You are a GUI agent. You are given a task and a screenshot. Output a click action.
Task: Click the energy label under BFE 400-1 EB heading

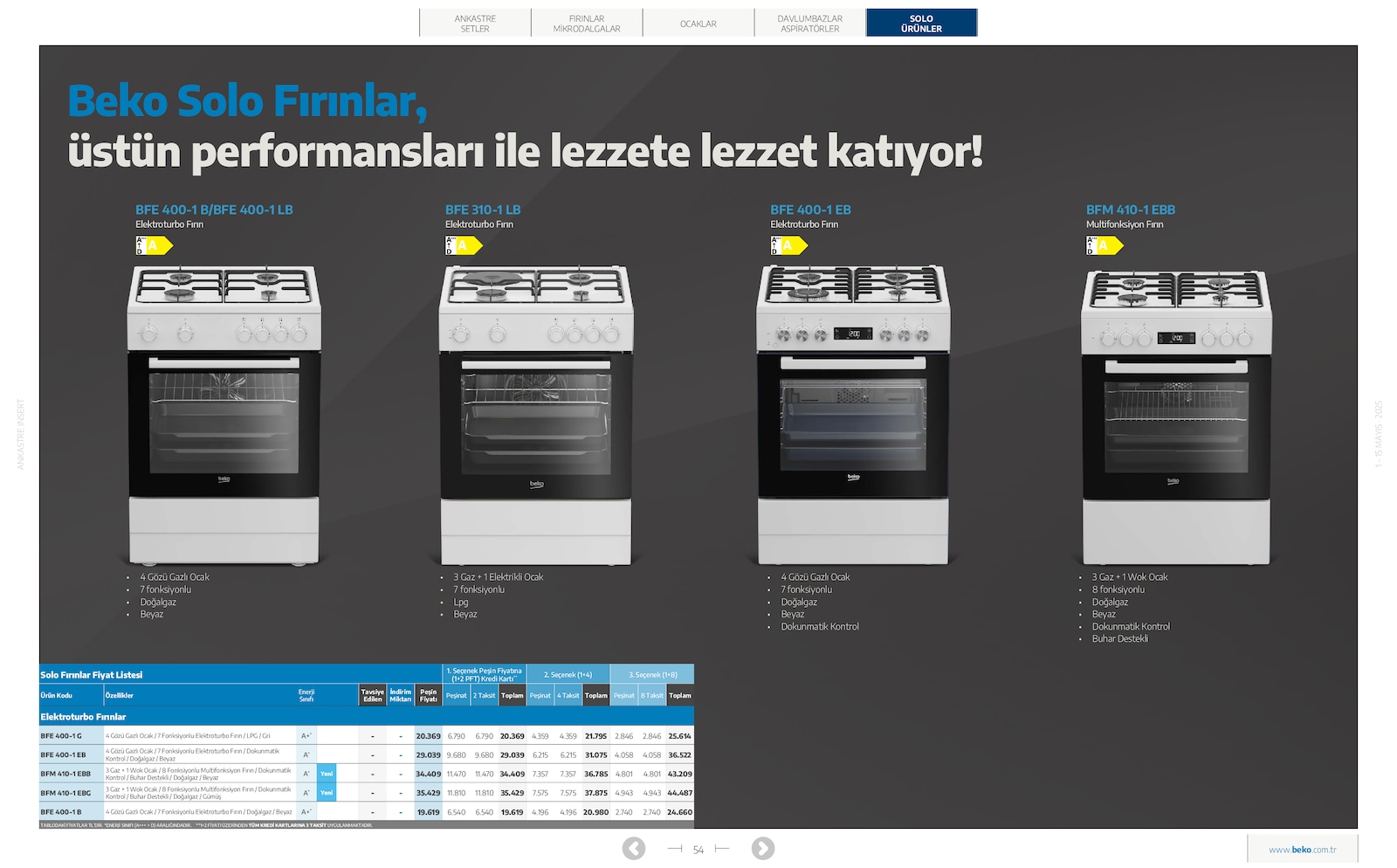click(789, 245)
